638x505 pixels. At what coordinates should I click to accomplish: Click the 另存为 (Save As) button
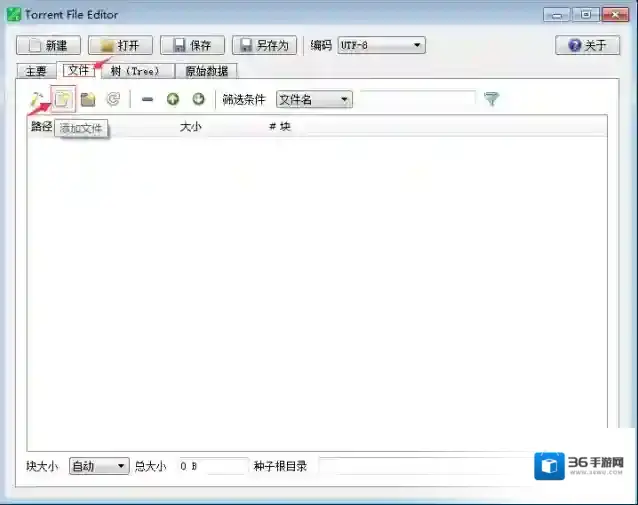(x=264, y=45)
